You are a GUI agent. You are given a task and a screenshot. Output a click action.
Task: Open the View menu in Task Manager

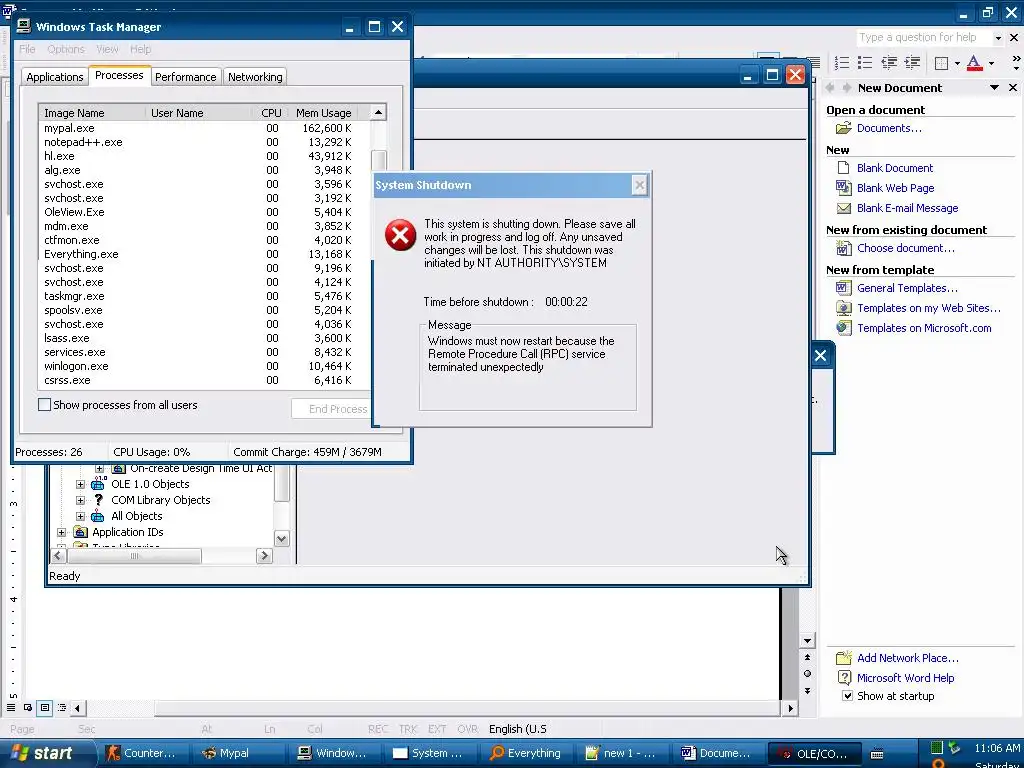[107, 49]
